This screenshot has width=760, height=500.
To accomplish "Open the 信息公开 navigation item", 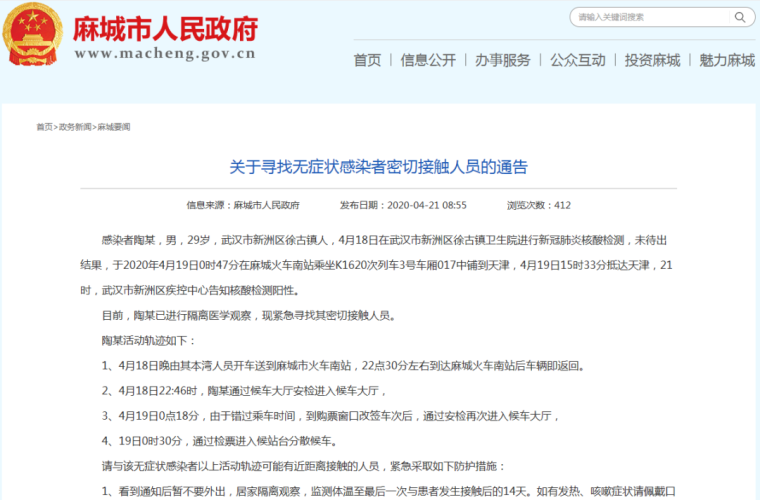I will (x=428, y=60).
